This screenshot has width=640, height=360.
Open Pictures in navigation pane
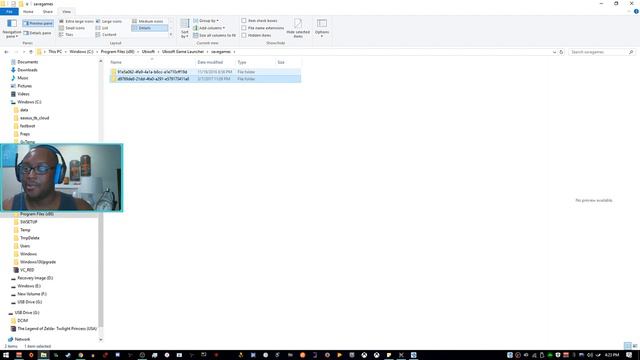pyautogui.click(x=24, y=86)
